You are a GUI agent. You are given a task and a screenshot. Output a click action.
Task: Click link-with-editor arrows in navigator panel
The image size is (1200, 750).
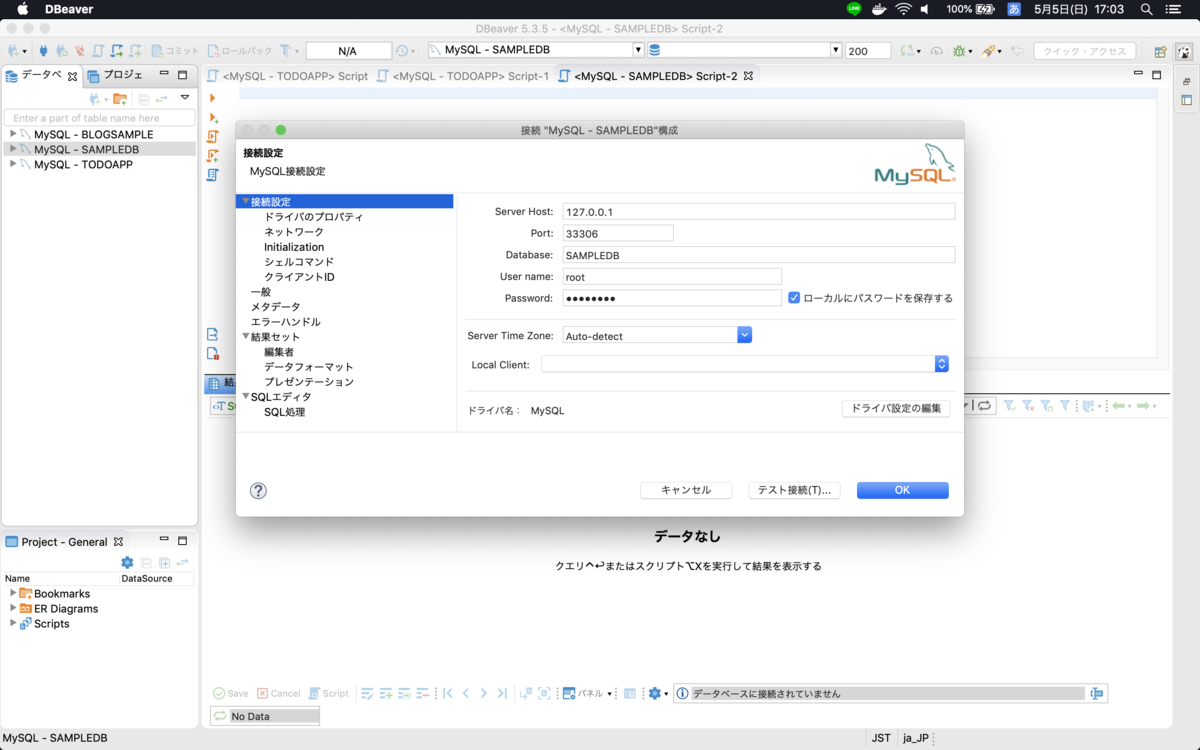click(x=162, y=99)
